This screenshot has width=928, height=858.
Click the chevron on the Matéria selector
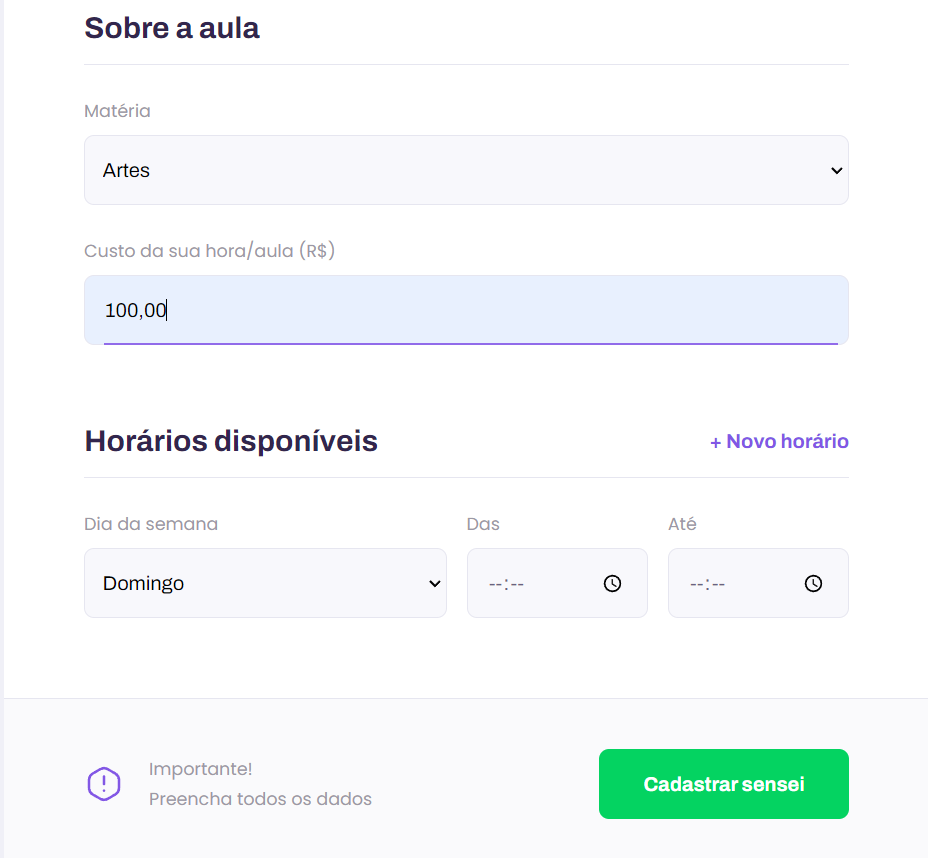(836, 170)
